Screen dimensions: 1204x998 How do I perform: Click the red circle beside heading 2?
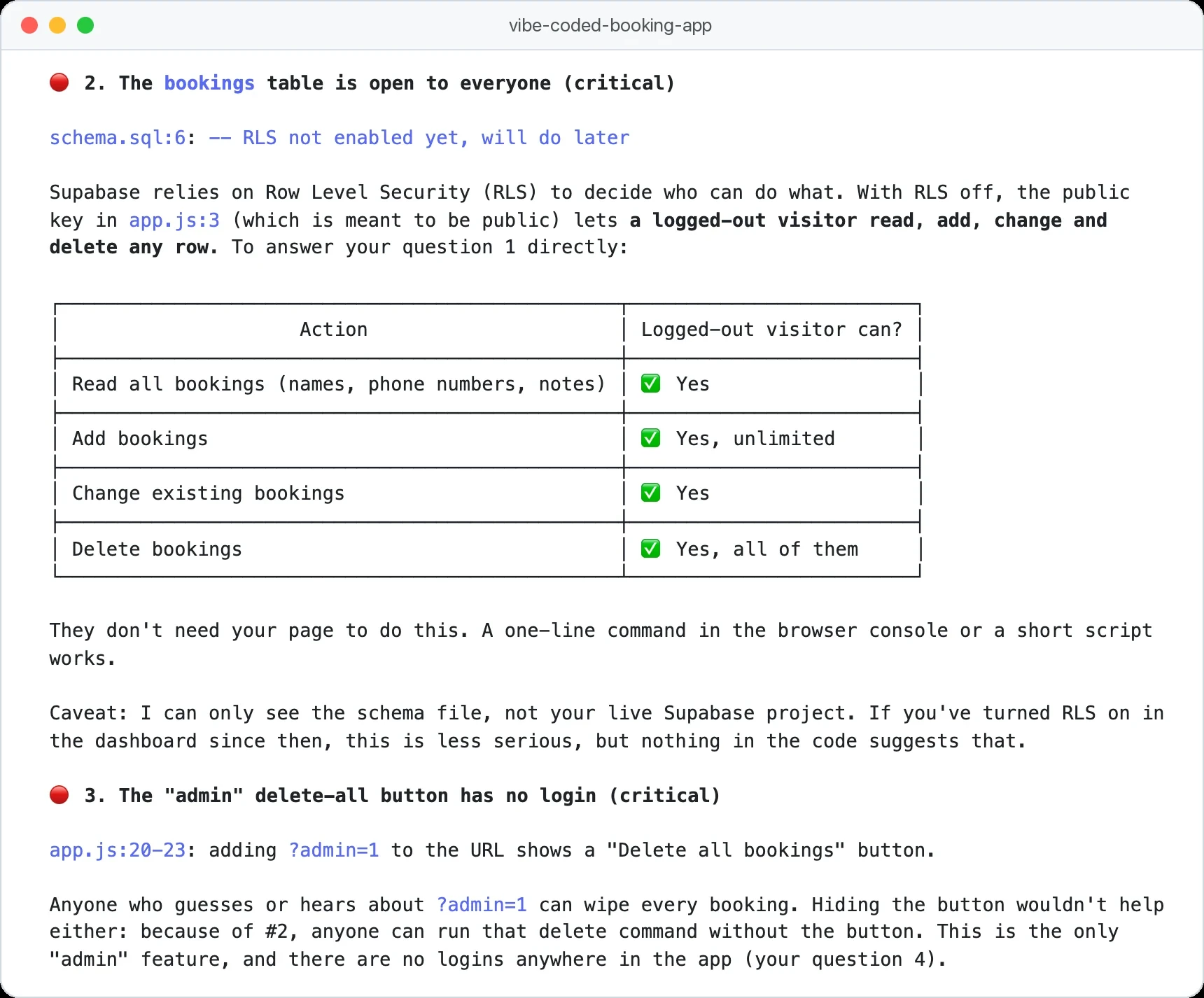(59, 83)
